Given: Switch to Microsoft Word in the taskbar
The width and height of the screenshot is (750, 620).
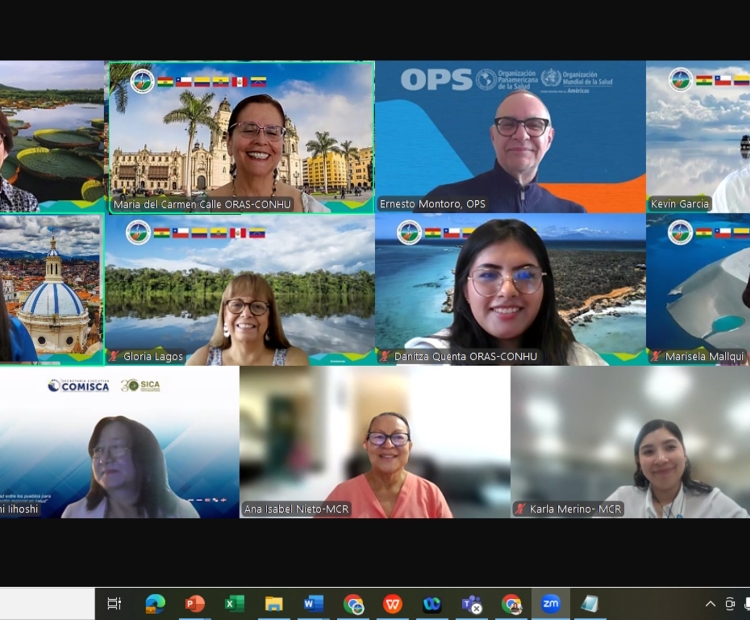Looking at the screenshot, I should point(313,604).
